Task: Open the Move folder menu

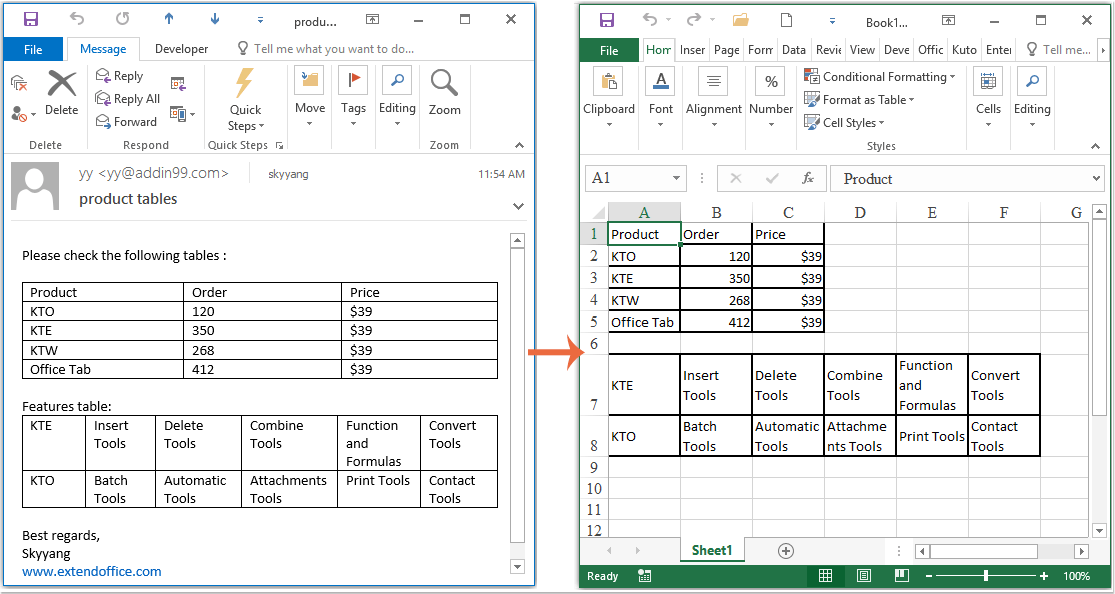Action: pos(309,98)
